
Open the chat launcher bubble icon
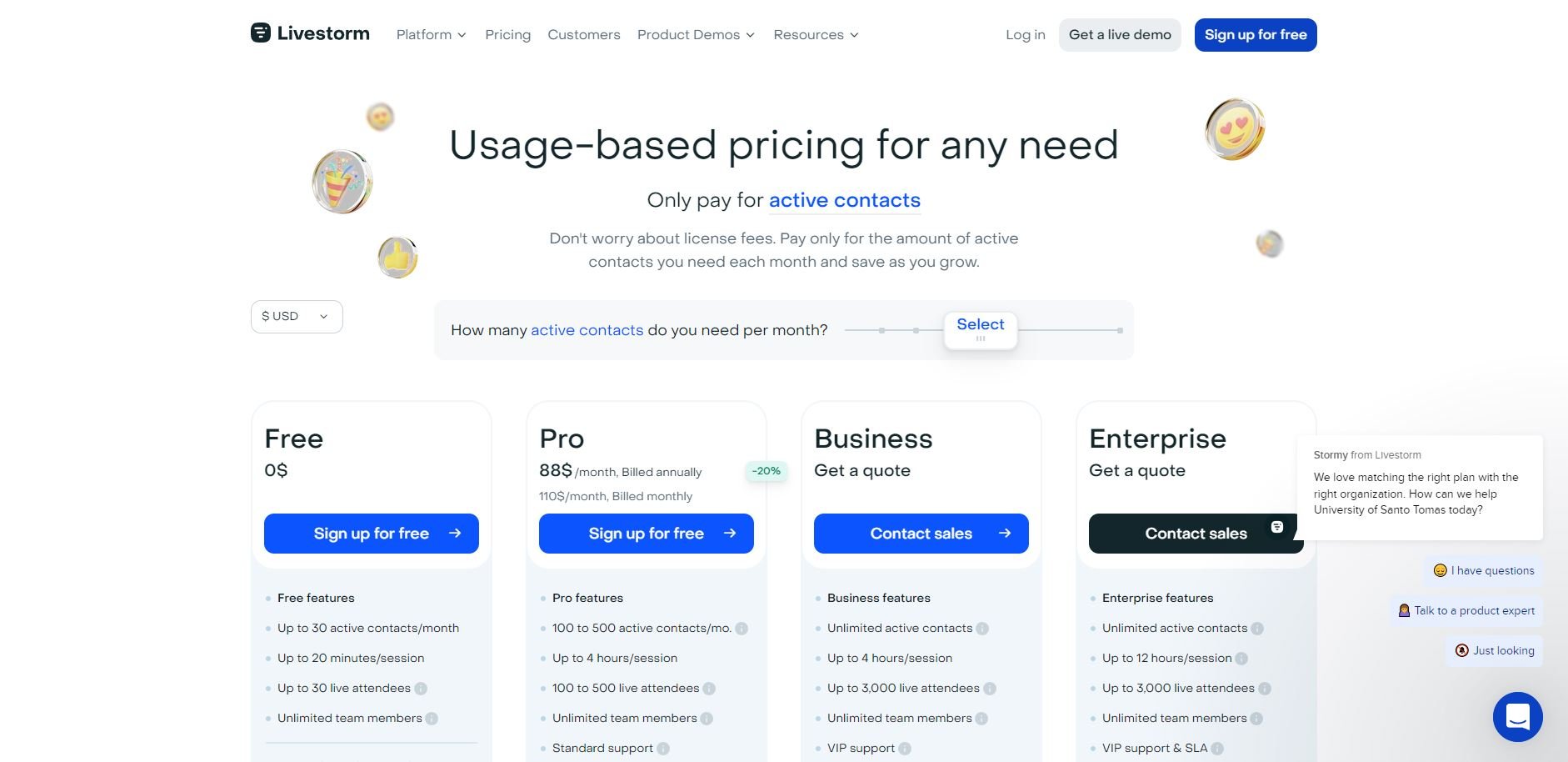pos(1517,717)
